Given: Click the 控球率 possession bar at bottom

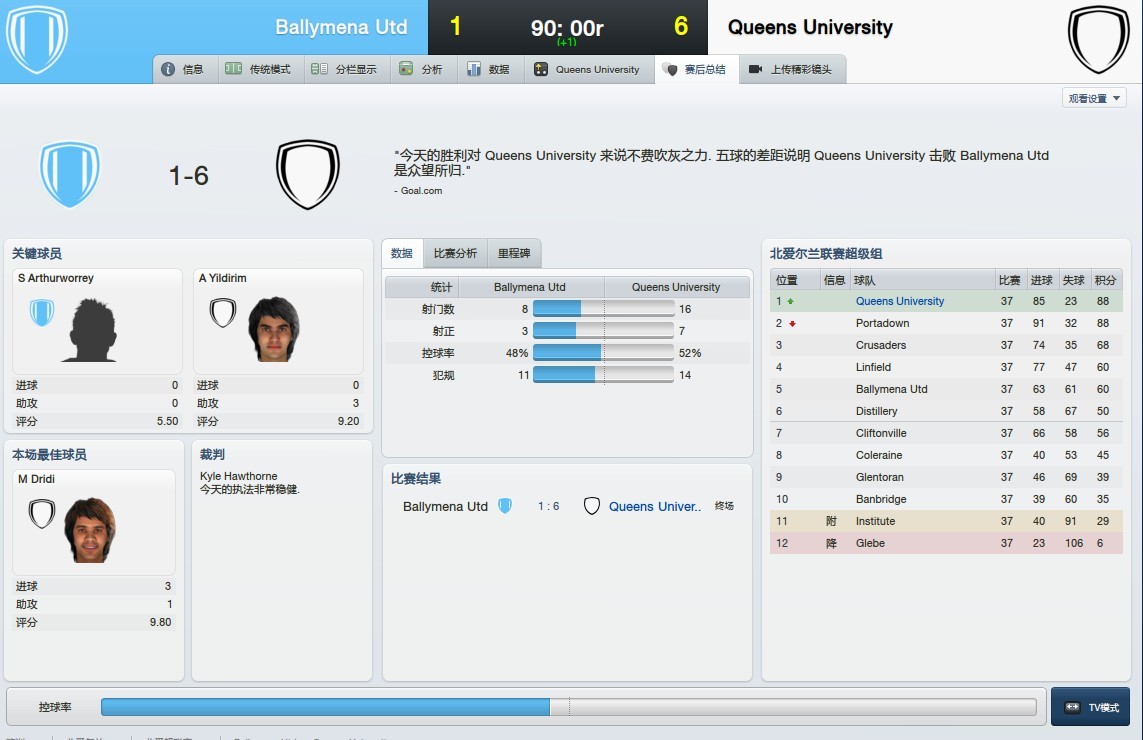Looking at the screenshot, I should pyautogui.click(x=569, y=706).
